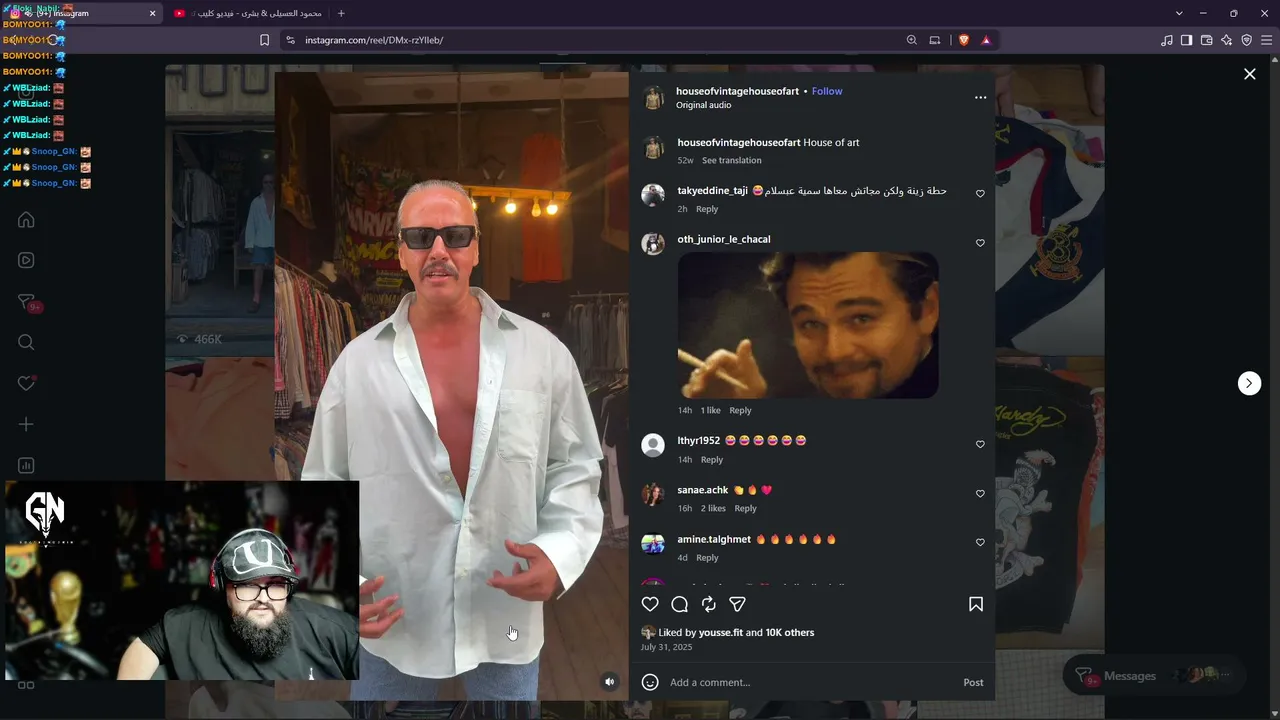Open the zoom magnifier in the address bar

pyautogui.click(x=911, y=40)
